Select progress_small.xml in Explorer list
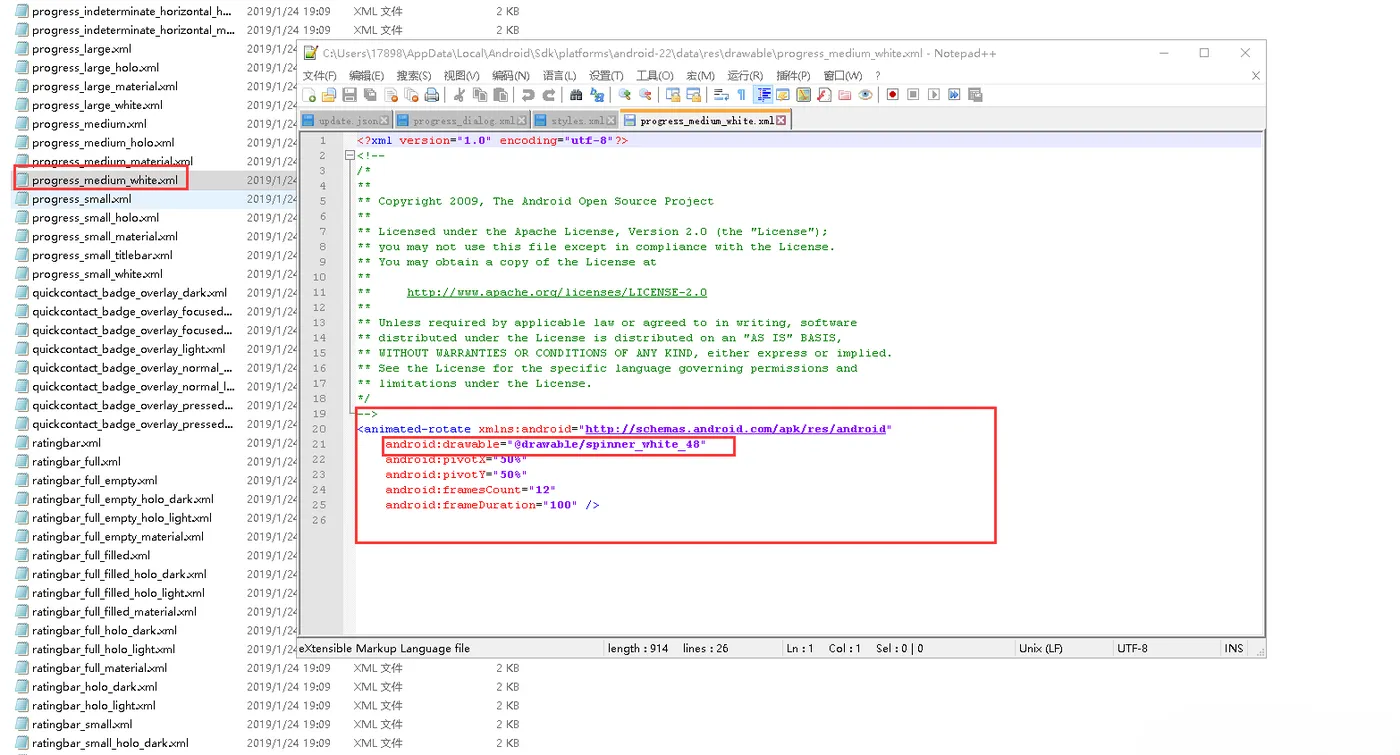 coord(82,199)
